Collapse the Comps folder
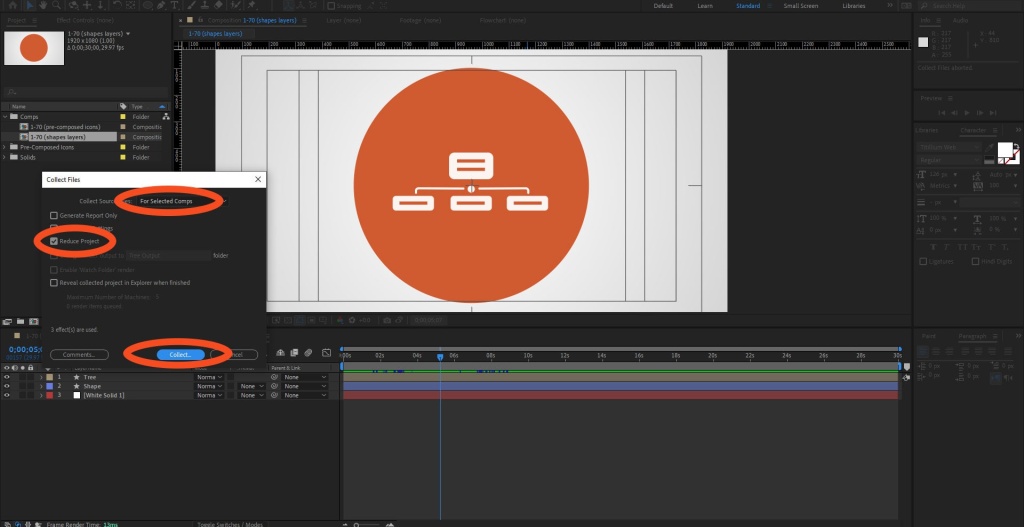Screen dimensions: 1024x527 click(5, 117)
